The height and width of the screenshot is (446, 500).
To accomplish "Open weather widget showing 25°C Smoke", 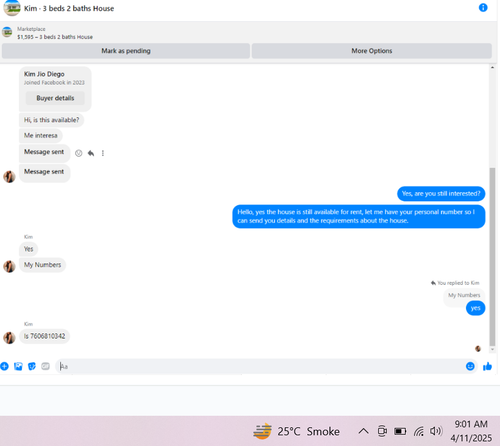I will (x=296, y=431).
